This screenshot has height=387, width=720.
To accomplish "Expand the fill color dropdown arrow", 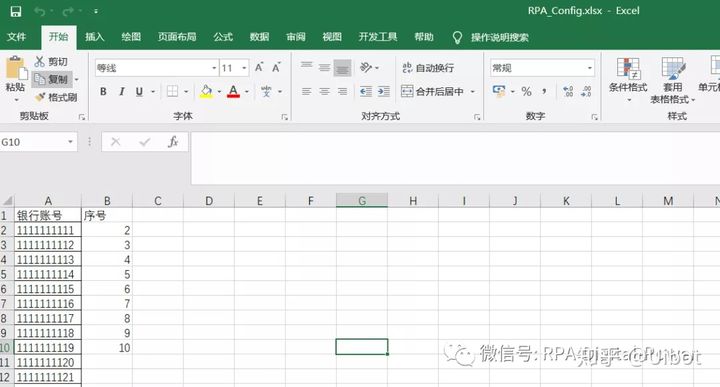I will [219, 92].
